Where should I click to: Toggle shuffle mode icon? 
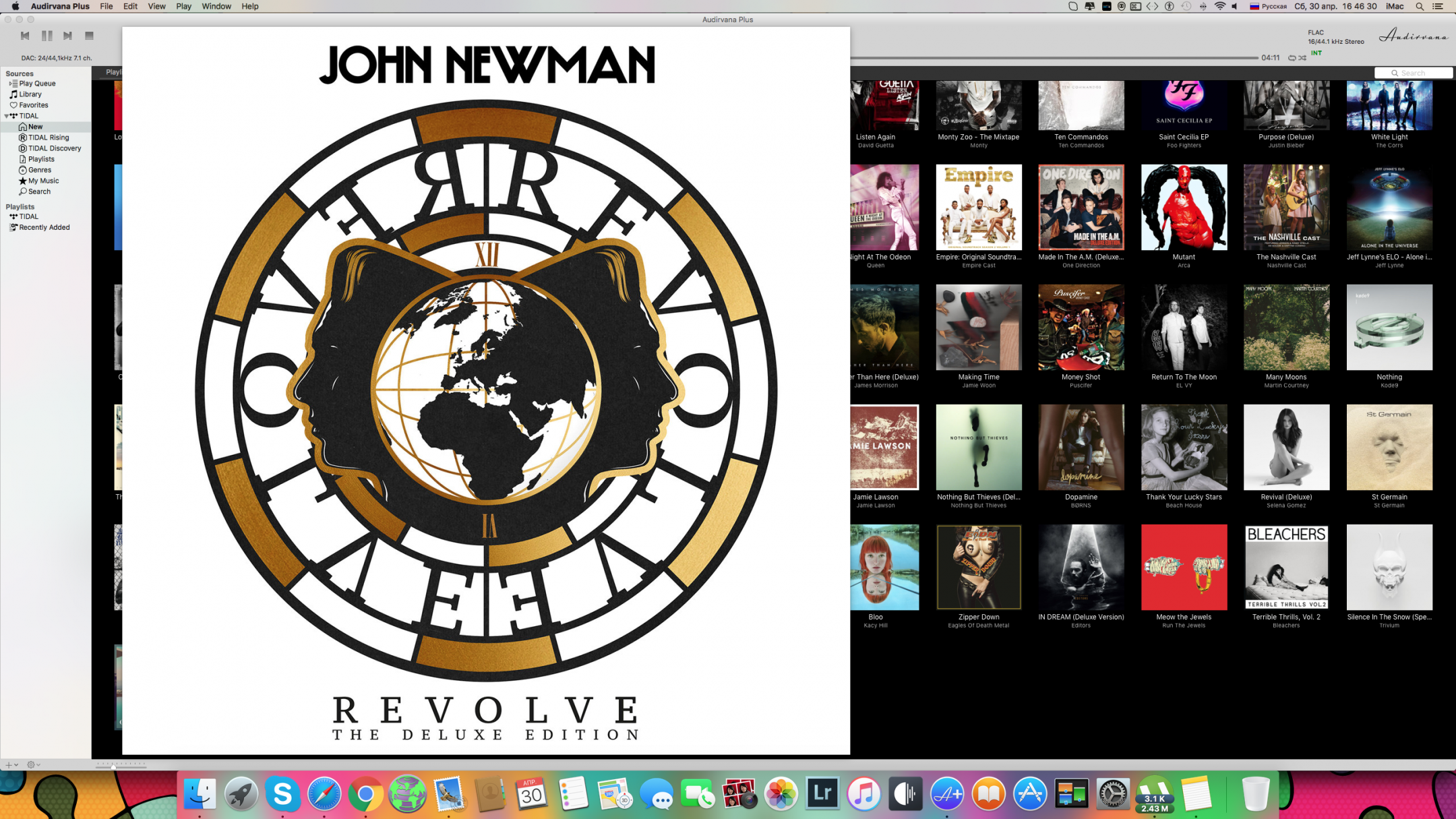tap(1302, 58)
